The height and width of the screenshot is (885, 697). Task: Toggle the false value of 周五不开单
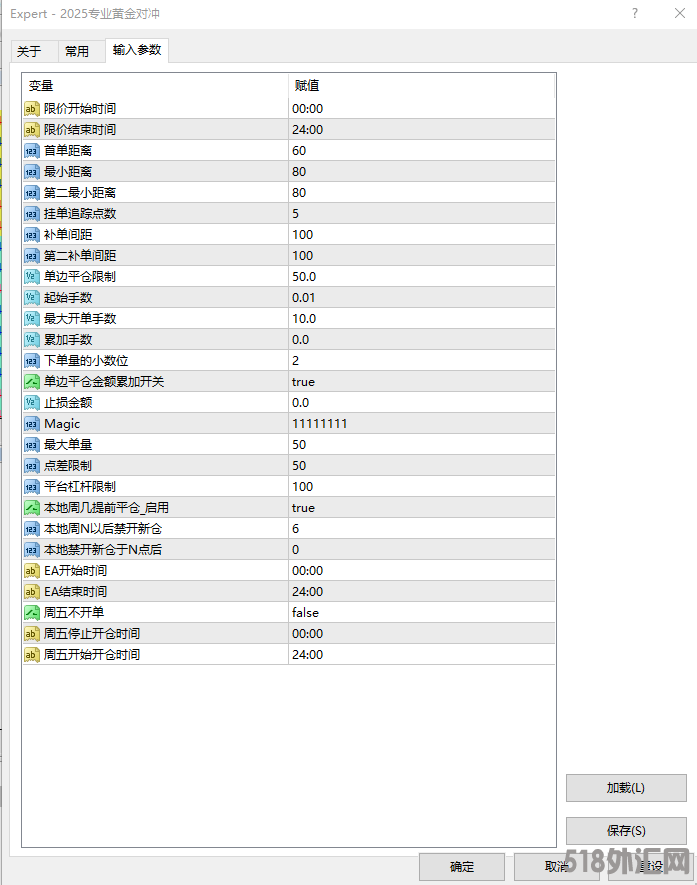[x=305, y=612]
